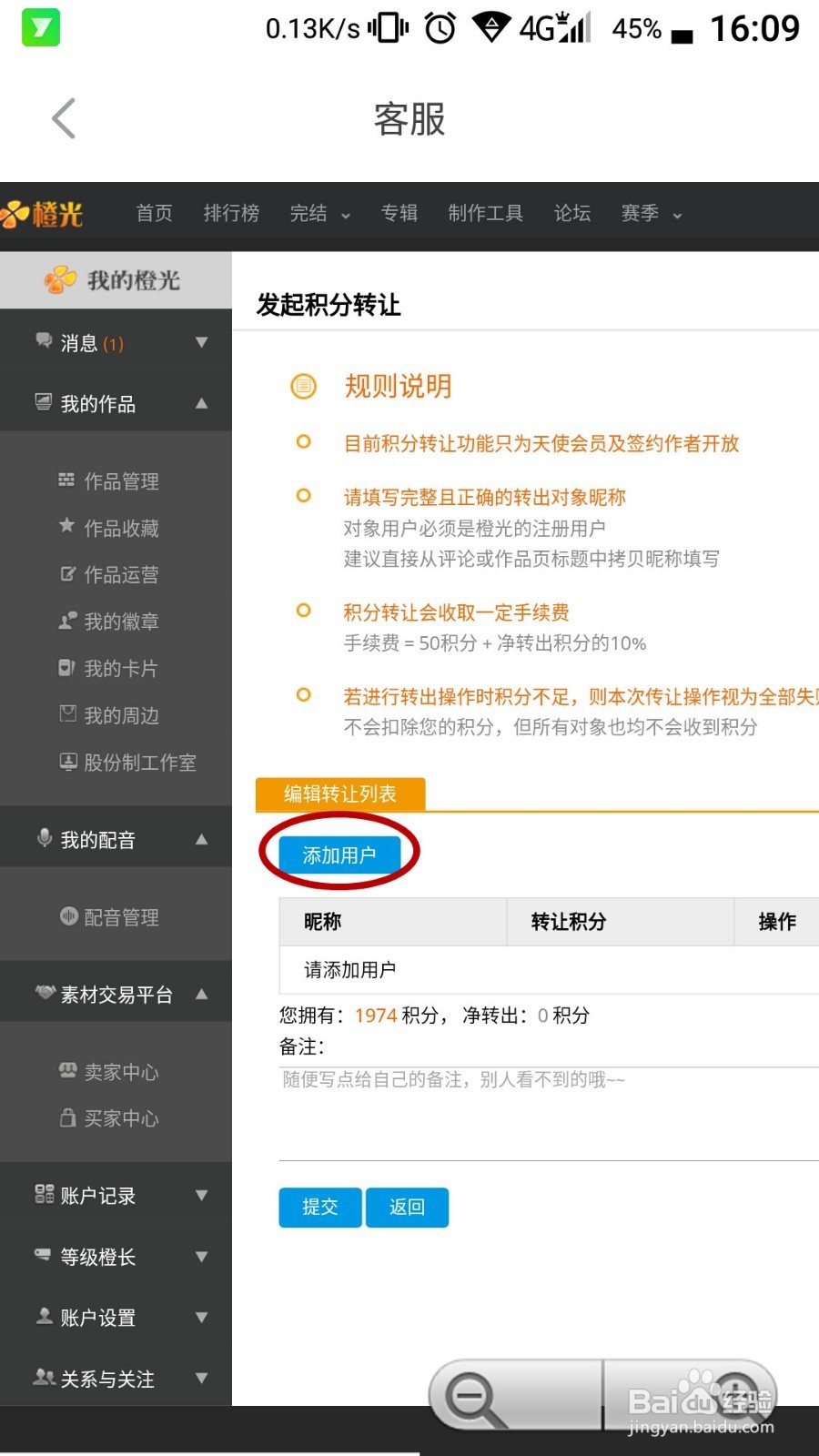Open the 论坛 nav item
This screenshot has height=1456, width=819.
[x=572, y=214]
